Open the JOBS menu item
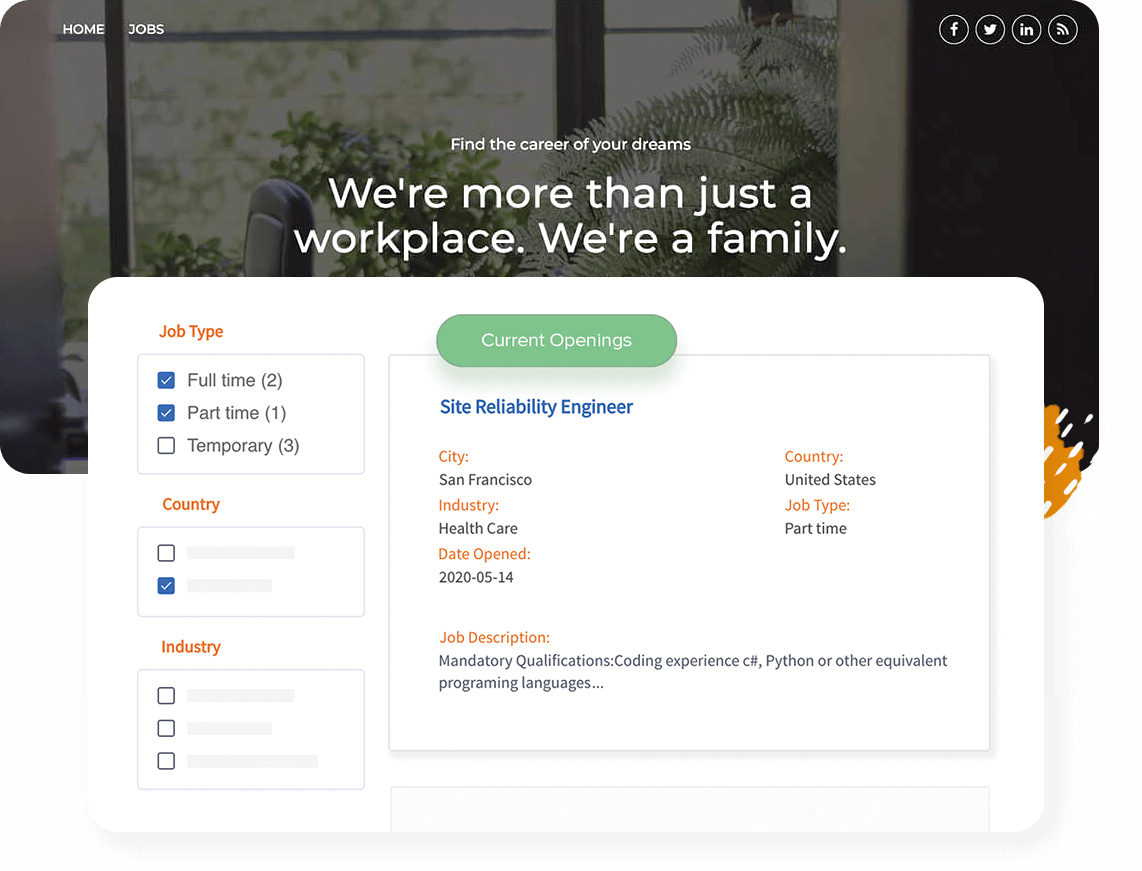Screen dimensions: 1142x871 pyautogui.click(x=146, y=29)
